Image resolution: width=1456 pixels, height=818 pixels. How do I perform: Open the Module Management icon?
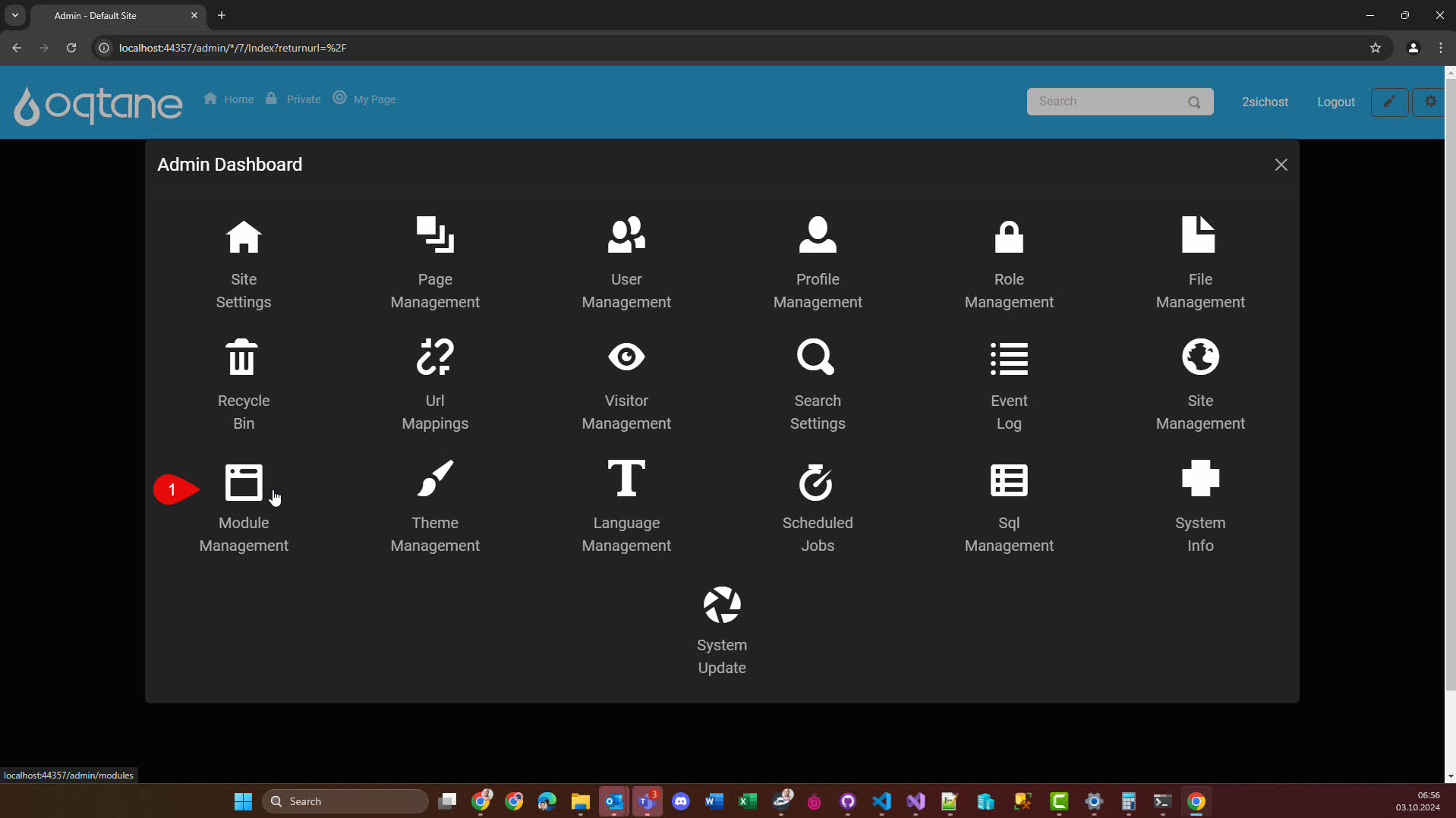243,482
